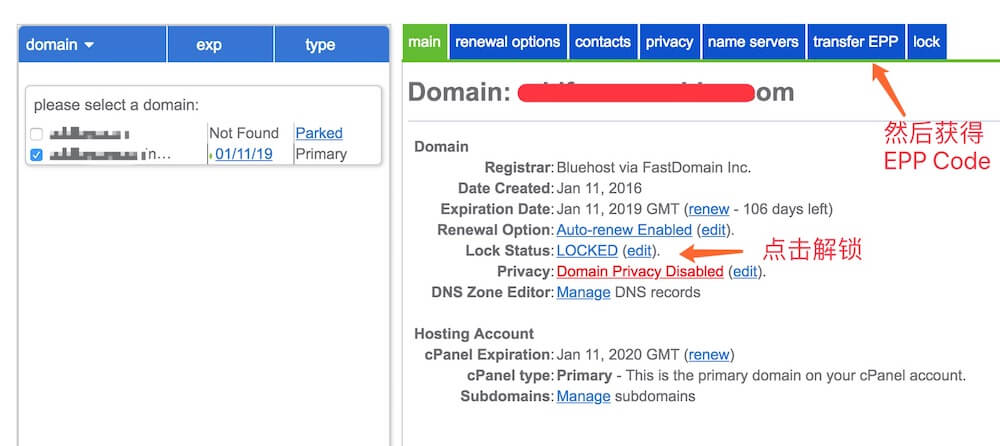Open the lock tab
Viewport: 1000px width, 446px height.
click(x=926, y=42)
